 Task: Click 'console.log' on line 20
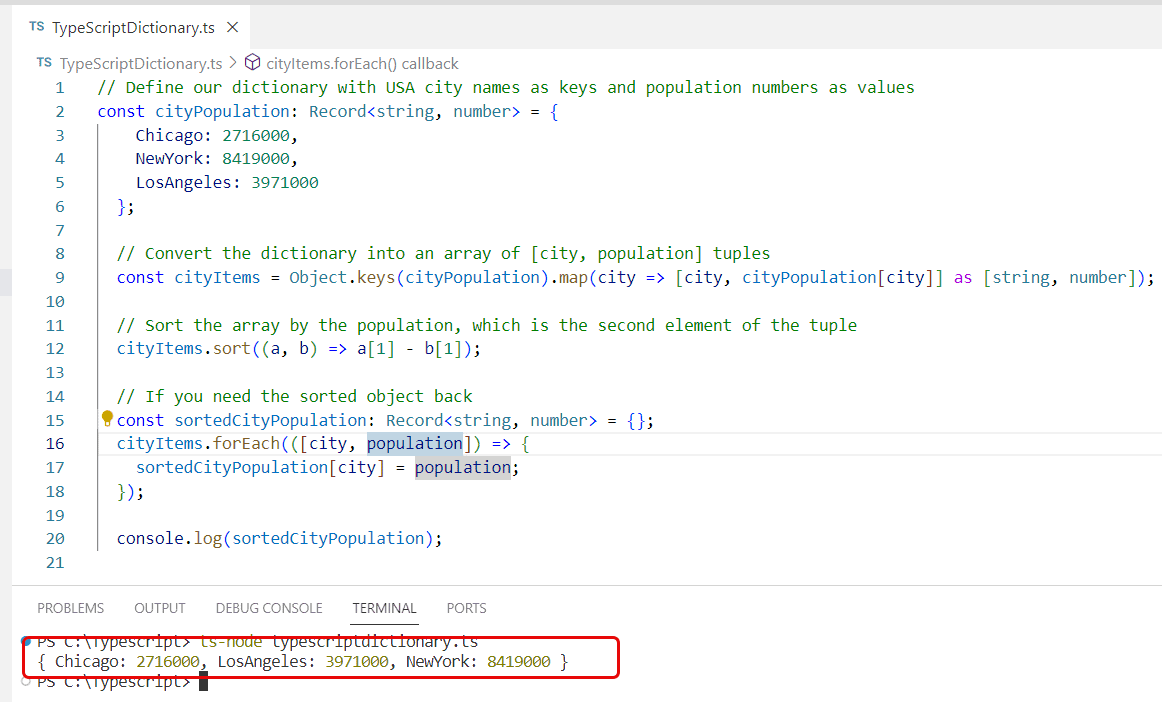tap(169, 538)
